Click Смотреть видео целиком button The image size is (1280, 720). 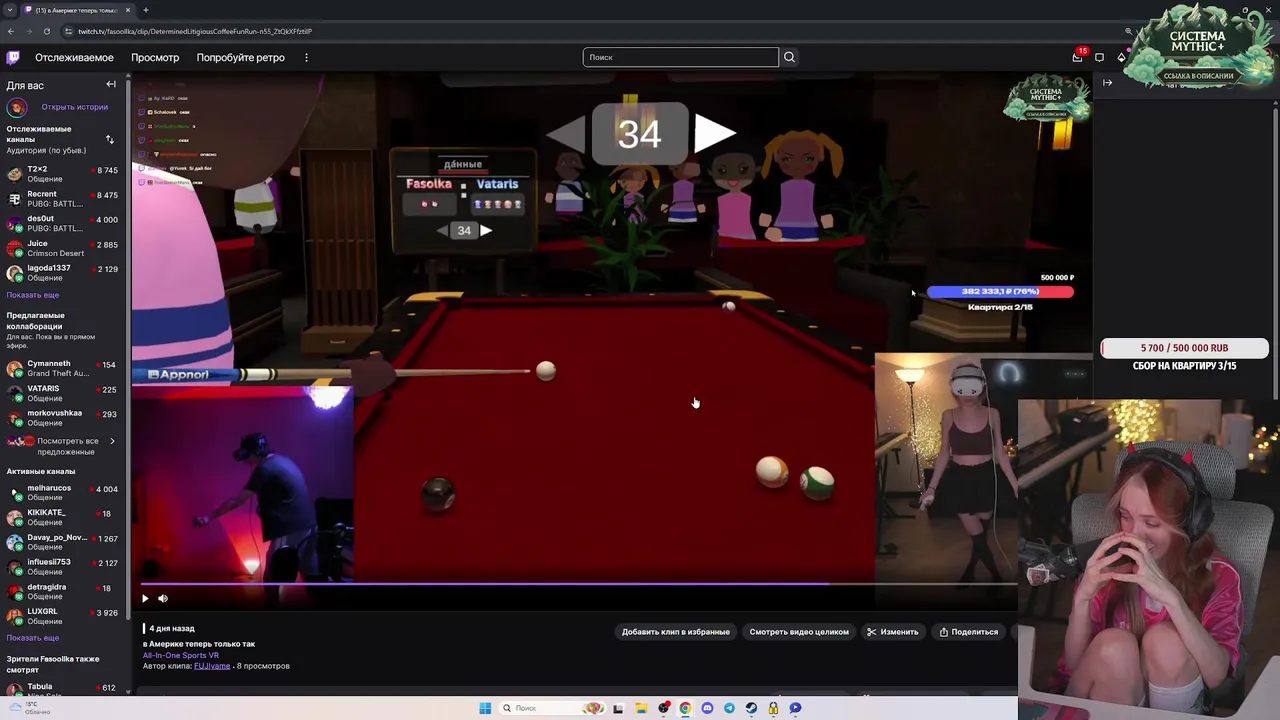[799, 632]
